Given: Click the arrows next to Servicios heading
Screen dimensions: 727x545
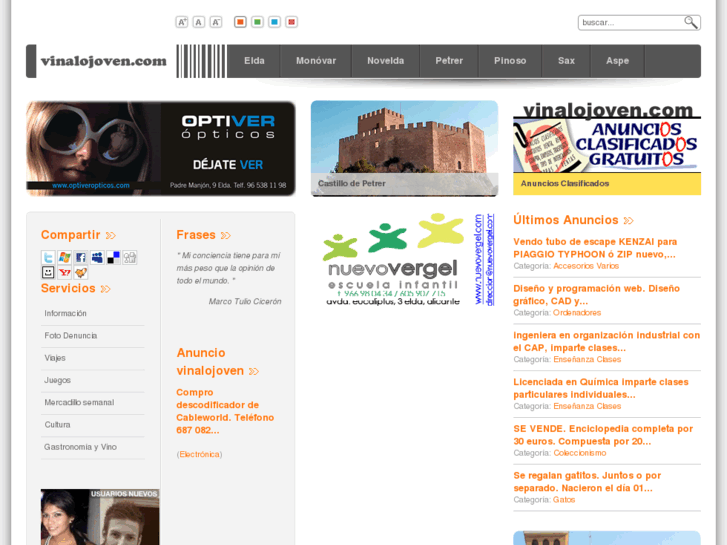Looking at the screenshot, I should tap(106, 289).
